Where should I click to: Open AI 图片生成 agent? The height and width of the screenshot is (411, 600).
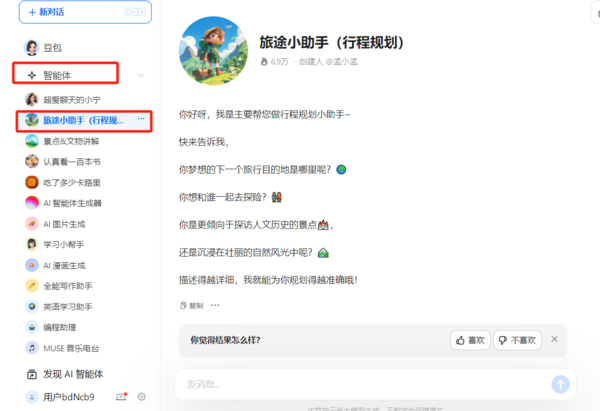(x=64, y=224)
